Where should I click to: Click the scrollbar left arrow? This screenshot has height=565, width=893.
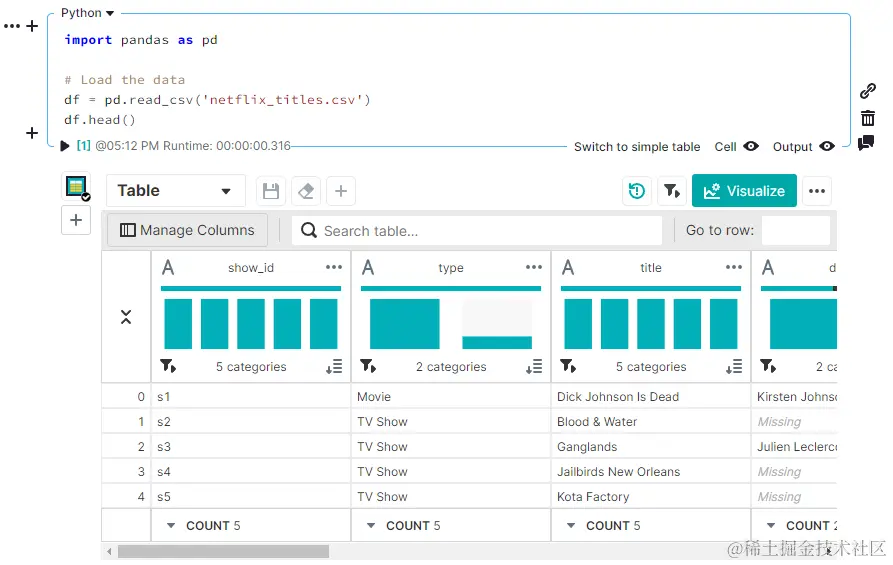tap(109, 551)
